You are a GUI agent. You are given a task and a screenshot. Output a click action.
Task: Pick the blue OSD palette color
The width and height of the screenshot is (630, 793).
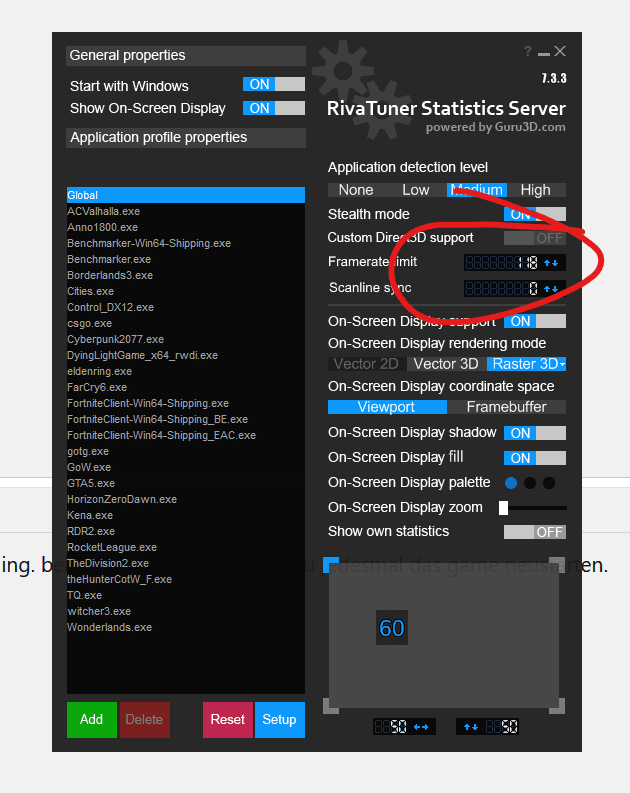[x=511, y=483]
